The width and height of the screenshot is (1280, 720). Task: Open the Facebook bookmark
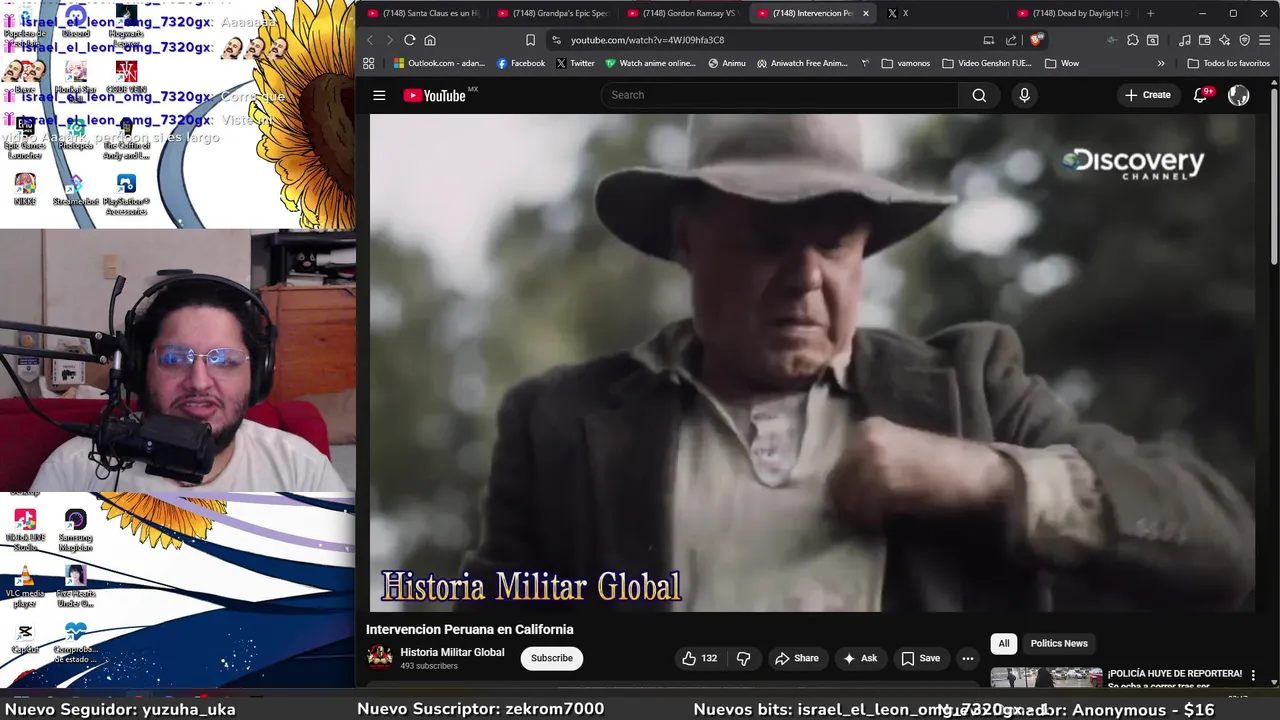521,63
